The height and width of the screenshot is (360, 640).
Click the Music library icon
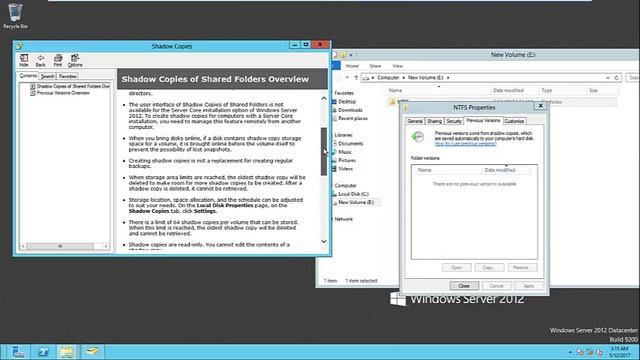click(x=334, y=152)
